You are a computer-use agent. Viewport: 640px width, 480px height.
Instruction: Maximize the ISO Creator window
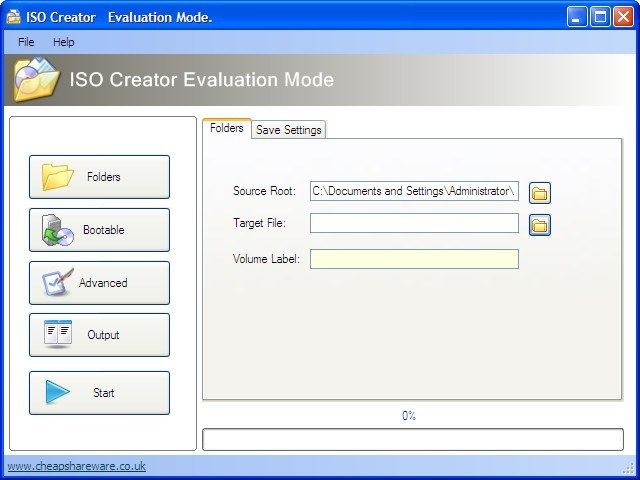(600, 16)
